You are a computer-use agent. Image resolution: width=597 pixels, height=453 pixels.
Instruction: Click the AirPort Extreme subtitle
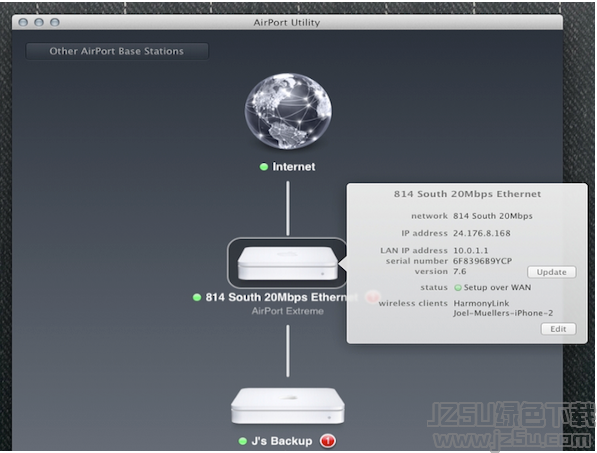[x=287, y=311]
